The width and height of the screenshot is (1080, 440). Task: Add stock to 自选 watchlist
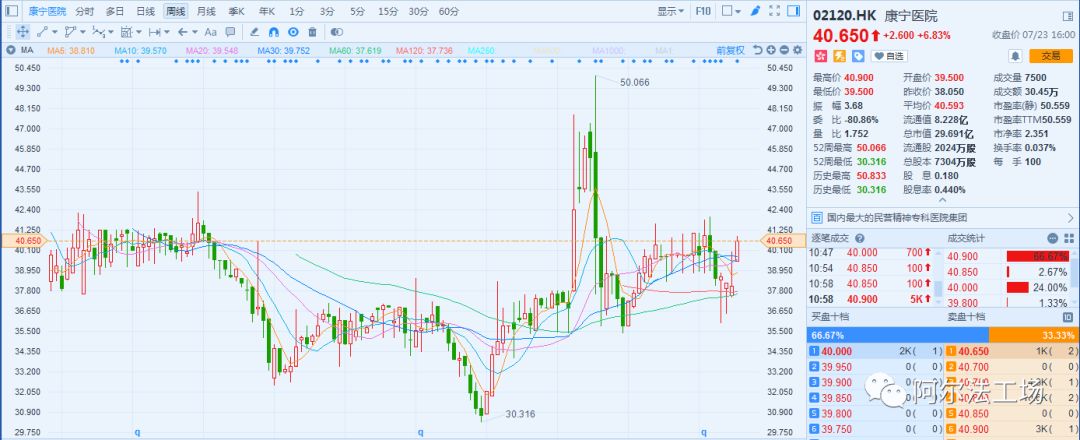point(889,56)
